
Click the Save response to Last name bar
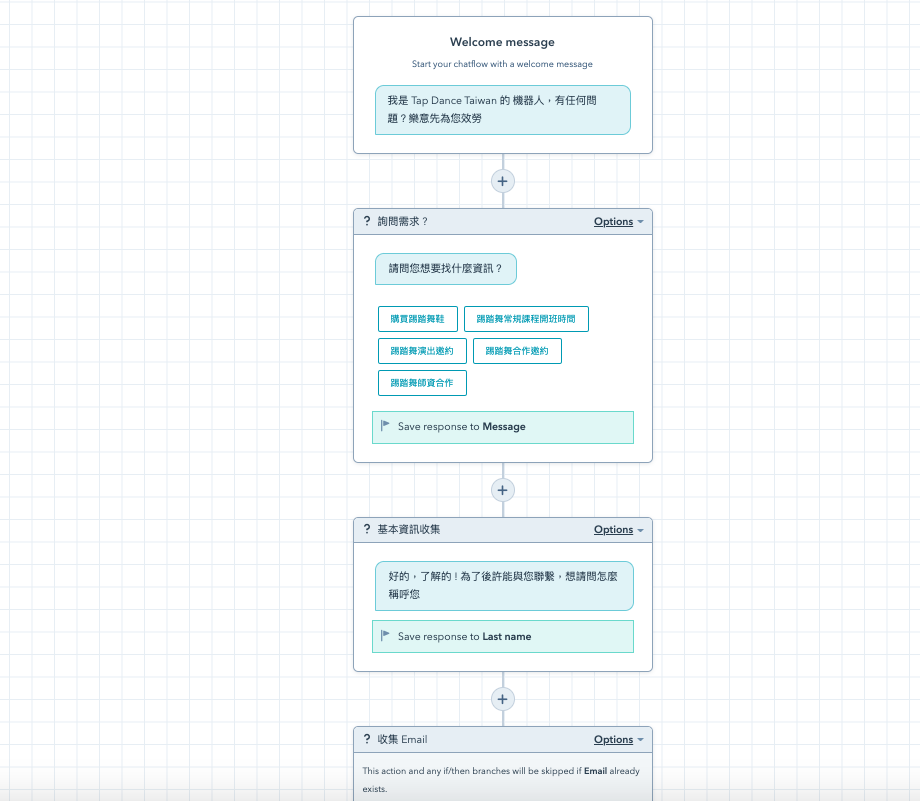click(503, 636)
